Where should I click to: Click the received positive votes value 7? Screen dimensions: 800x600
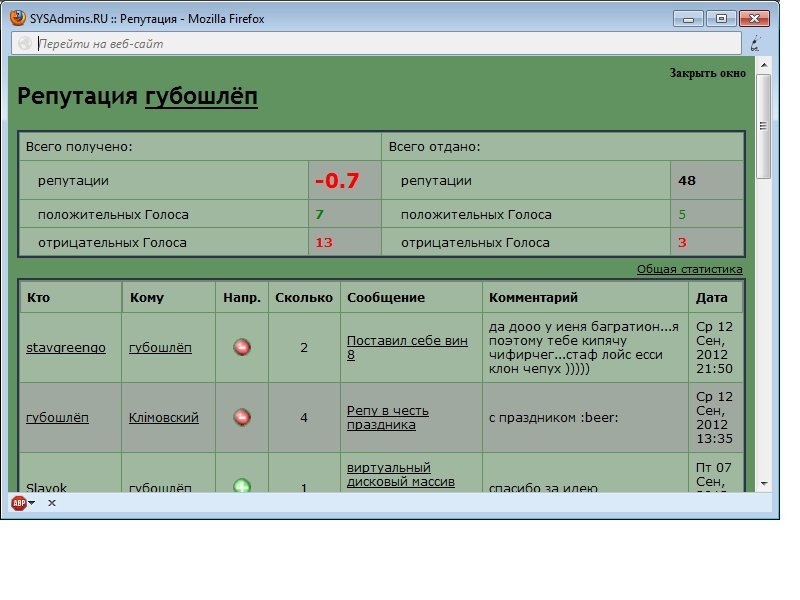click(x=319, y=214)
